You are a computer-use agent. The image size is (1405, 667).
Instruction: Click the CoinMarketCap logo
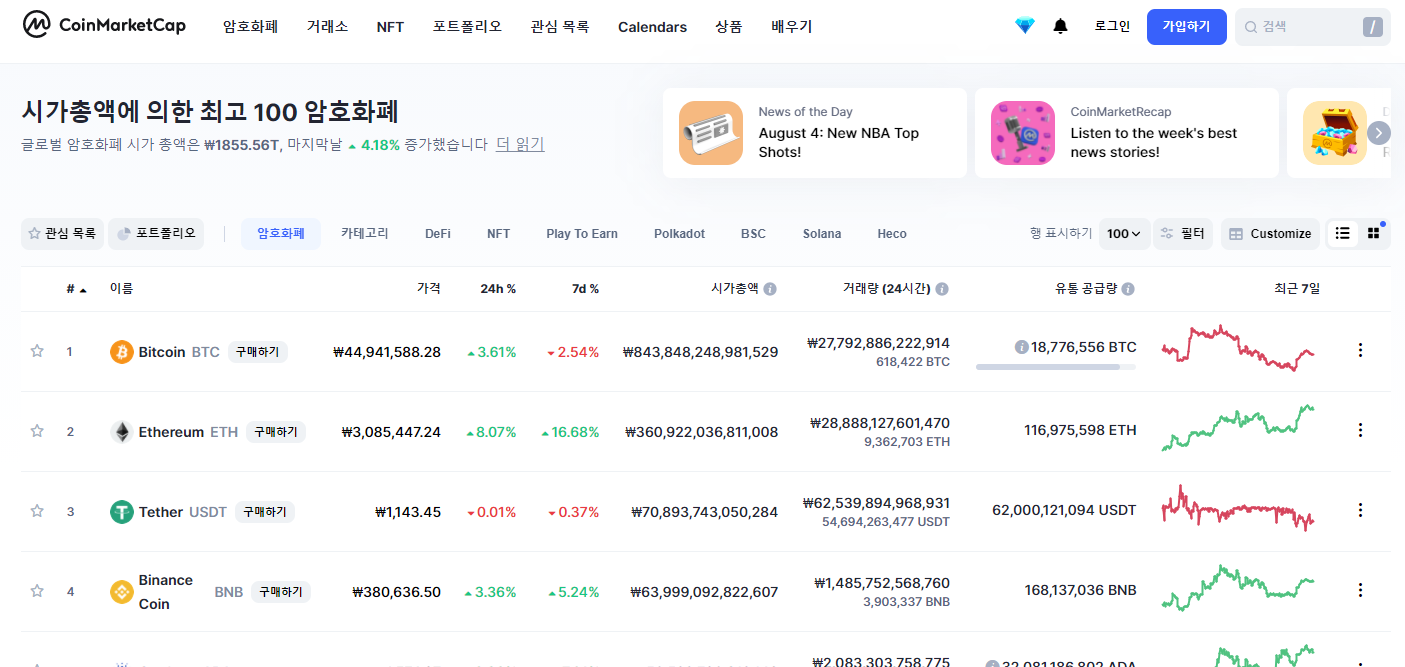(105, 25)
